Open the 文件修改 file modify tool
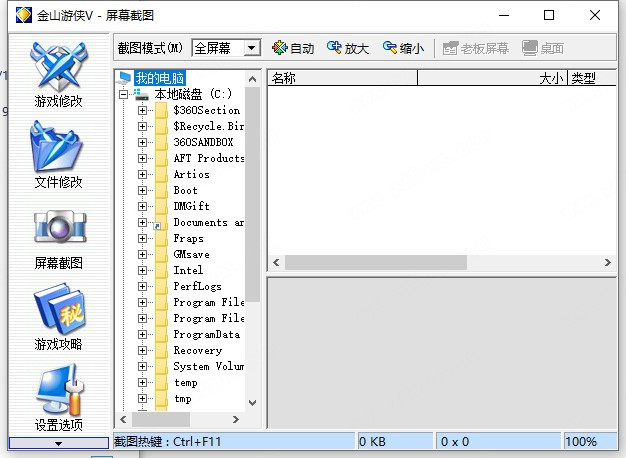The image size is (626, 458). pos(58,155)
